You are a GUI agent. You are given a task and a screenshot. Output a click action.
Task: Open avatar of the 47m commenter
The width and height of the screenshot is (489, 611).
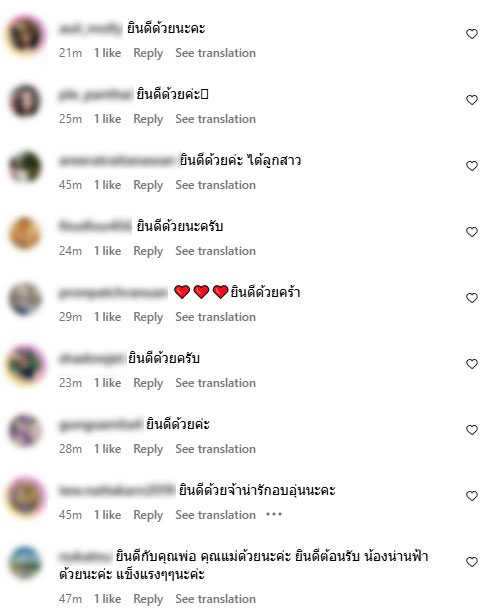[x=25, y=562]
